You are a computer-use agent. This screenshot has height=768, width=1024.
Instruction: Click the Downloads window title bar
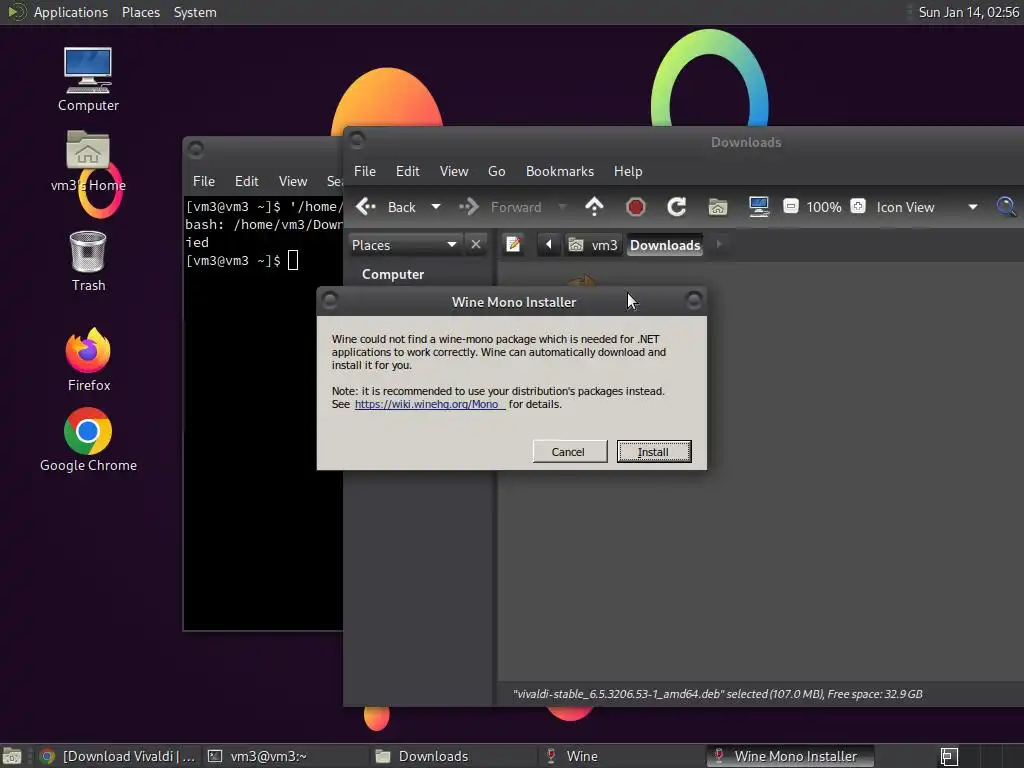point(746,142)
